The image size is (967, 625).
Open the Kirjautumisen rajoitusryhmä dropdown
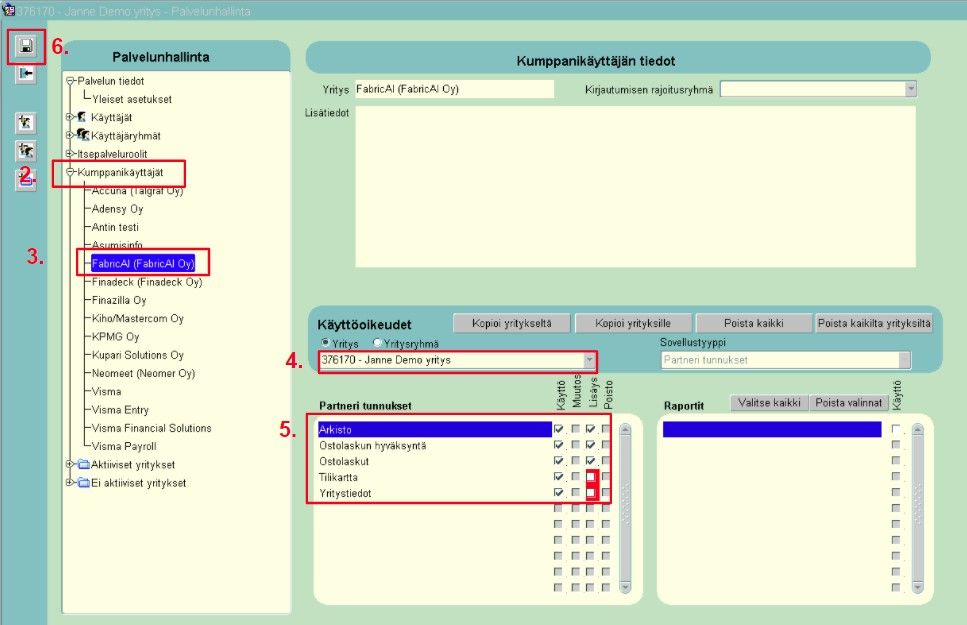(x=910, y=89)
